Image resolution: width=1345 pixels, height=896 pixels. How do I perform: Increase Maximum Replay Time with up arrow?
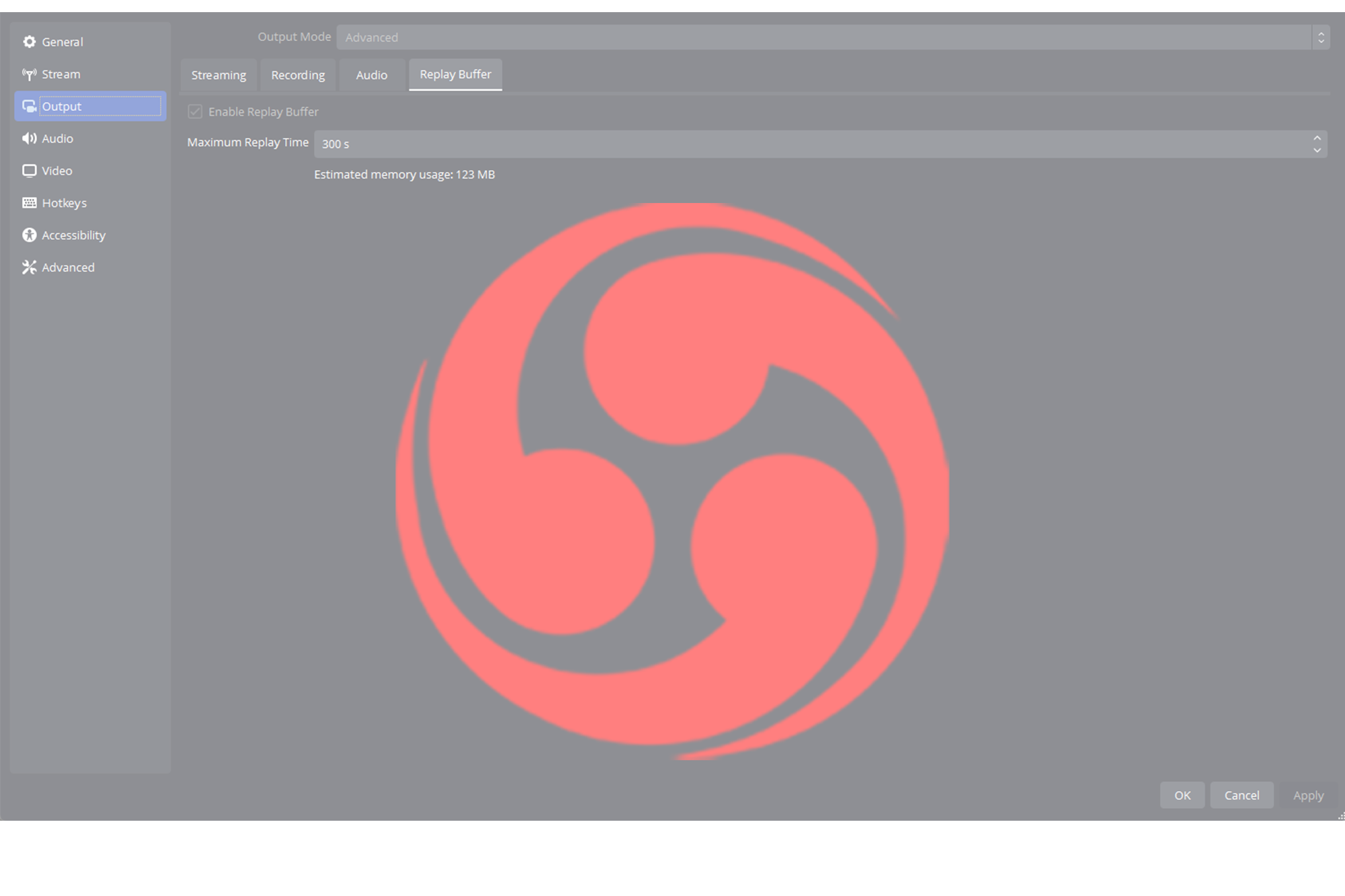(x=1317, y=138)
